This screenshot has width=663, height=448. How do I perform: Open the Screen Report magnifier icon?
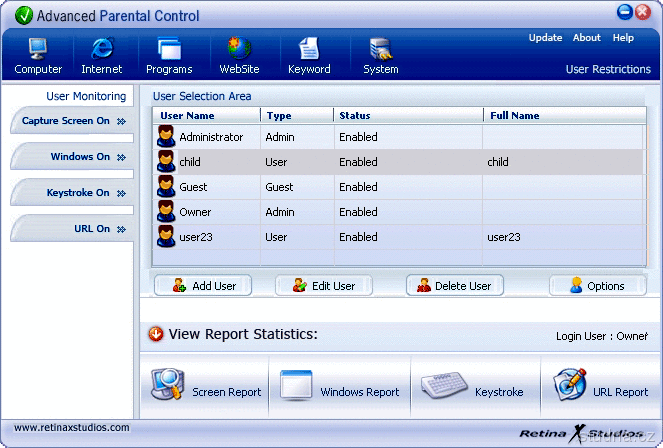click(x=168, y=384)
